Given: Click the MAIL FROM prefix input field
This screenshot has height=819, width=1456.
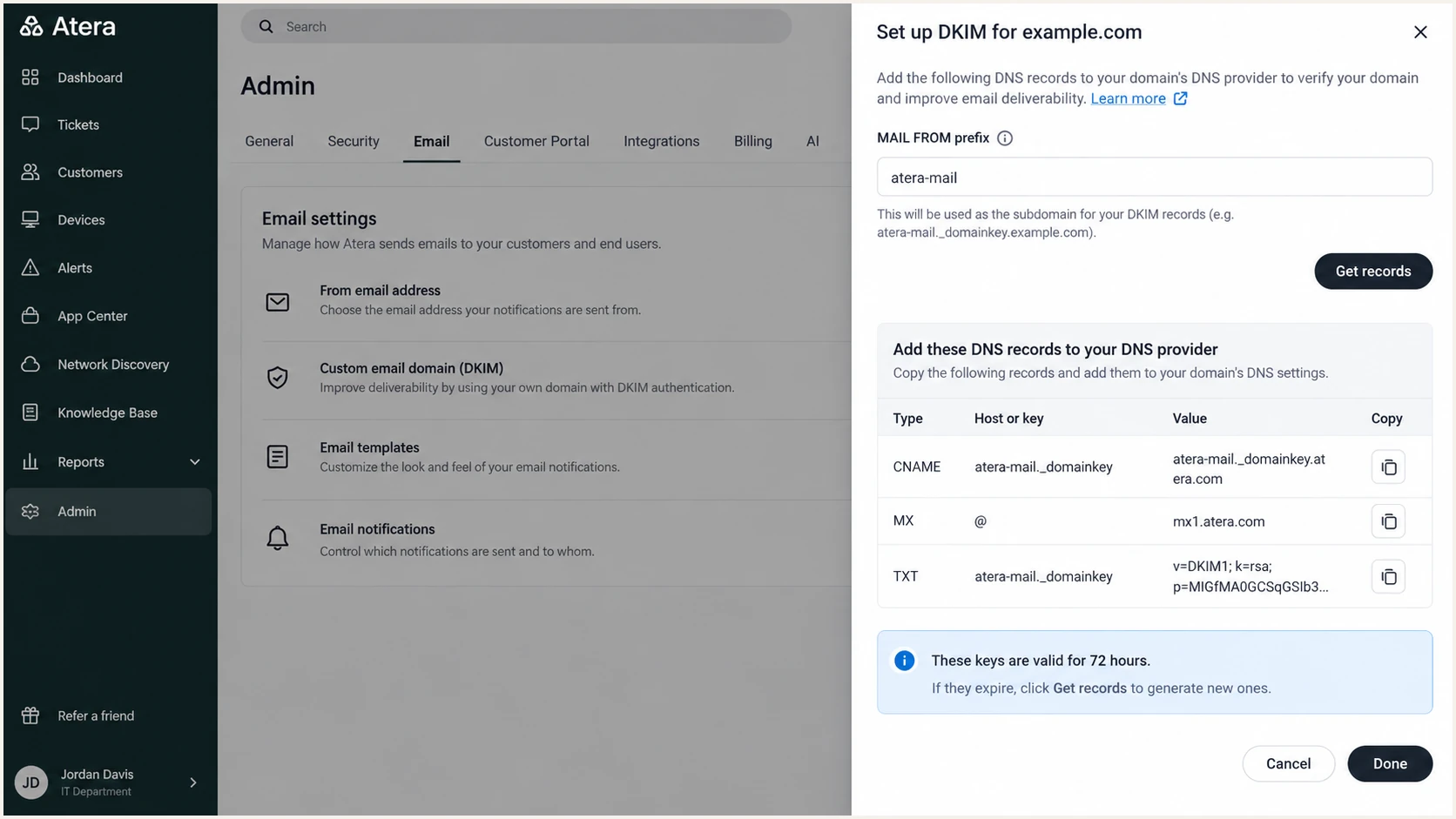Looking at the screenshot, I should pos(1155,178).
